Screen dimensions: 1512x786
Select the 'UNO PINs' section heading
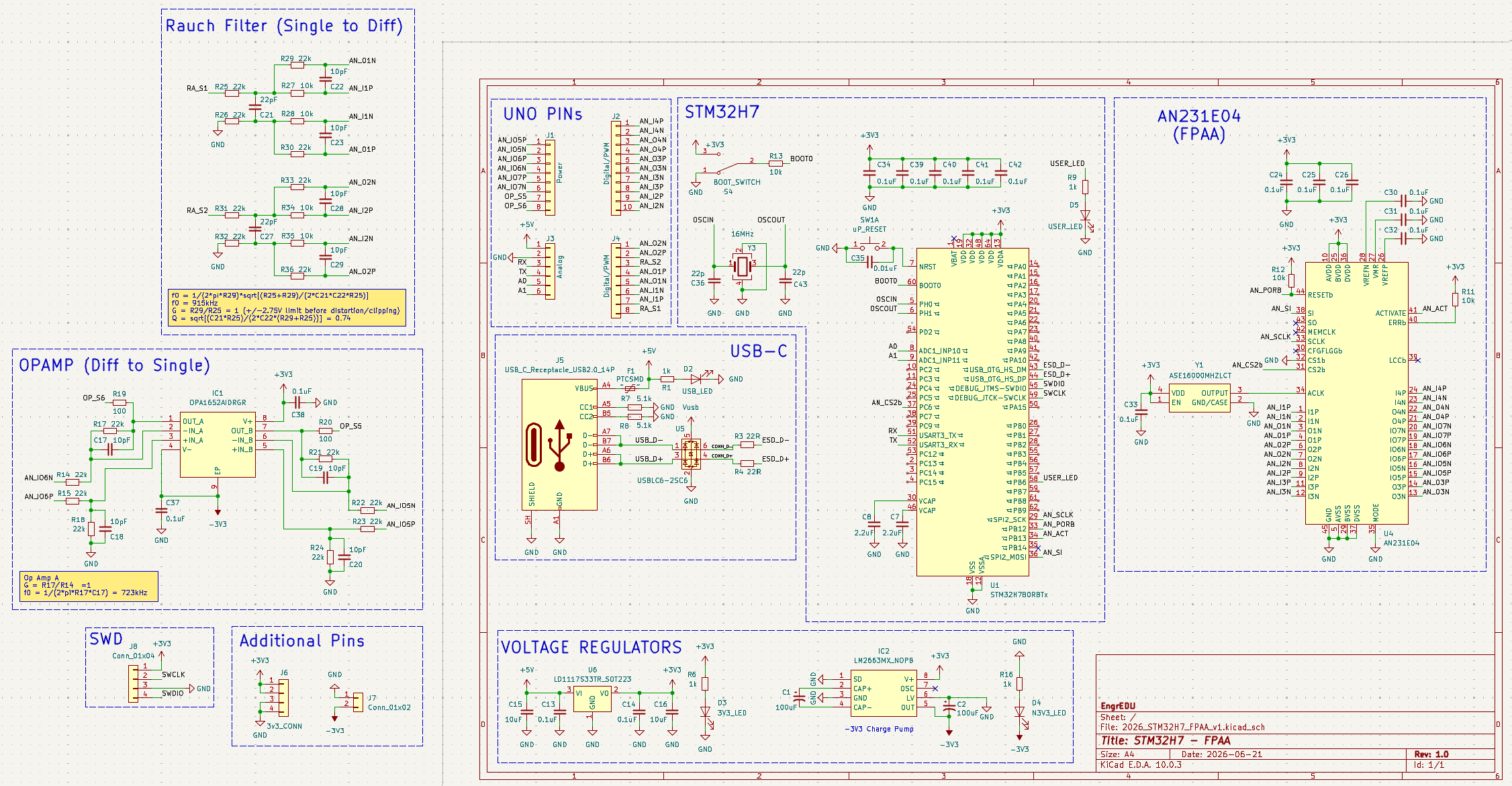[x=542, y=114]
